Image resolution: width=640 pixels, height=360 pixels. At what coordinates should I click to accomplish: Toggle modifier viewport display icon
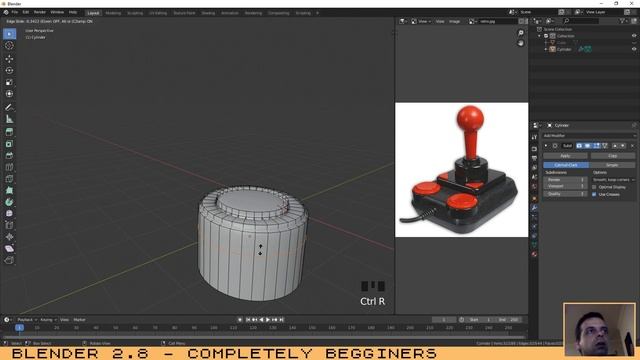(588, 146)
